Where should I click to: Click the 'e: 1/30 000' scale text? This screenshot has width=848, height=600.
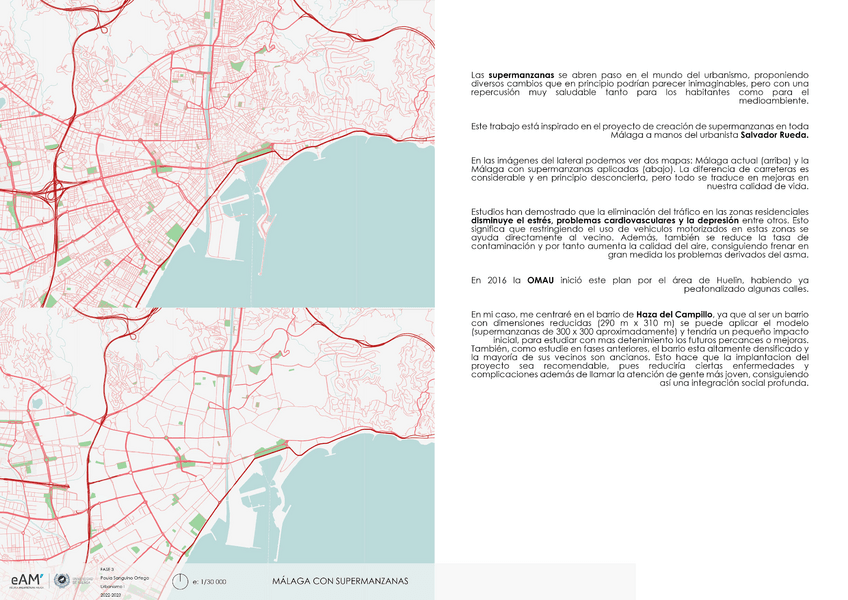[209, 580]
